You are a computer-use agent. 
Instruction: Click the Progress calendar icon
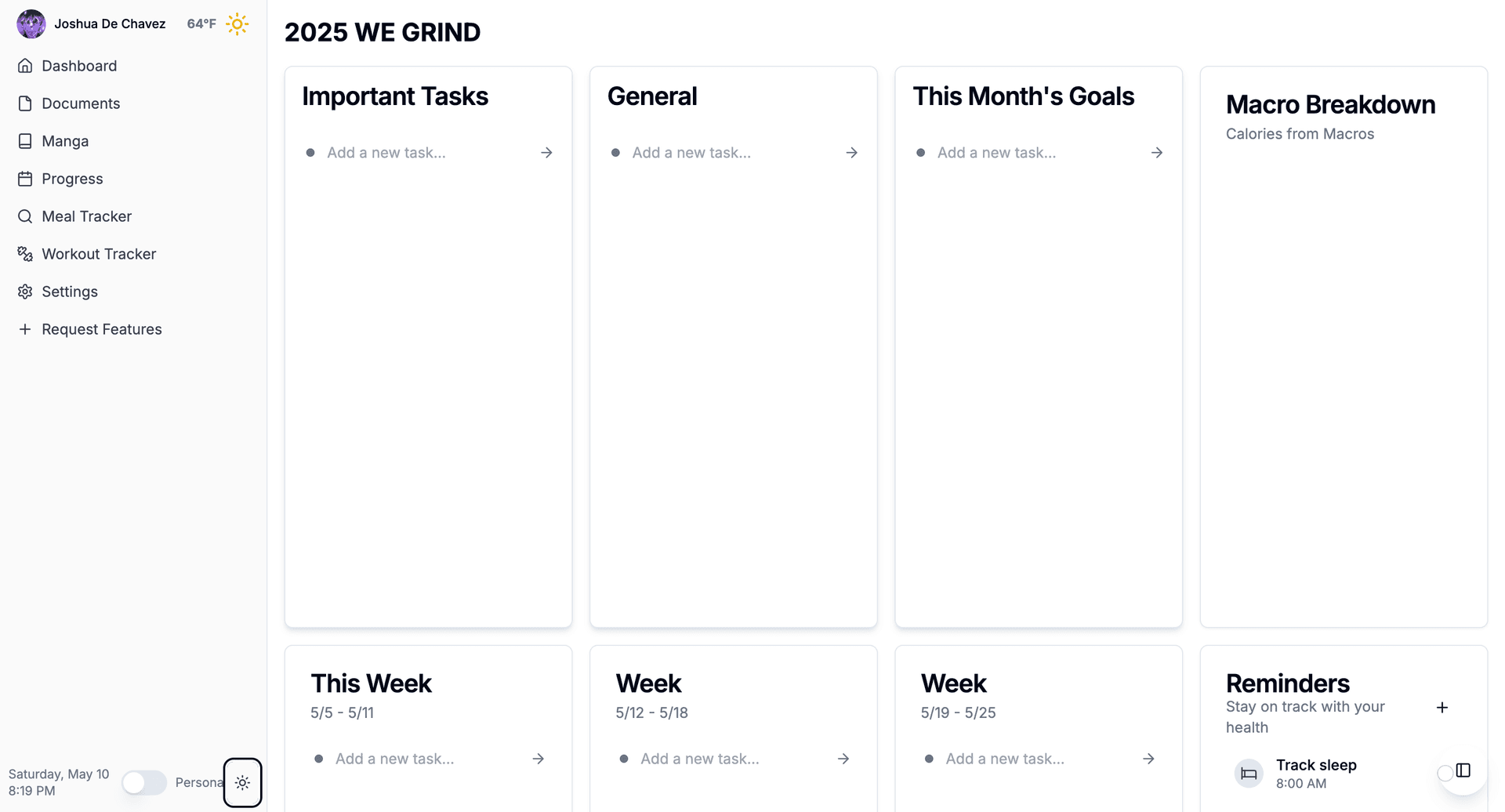pos(25,178)
